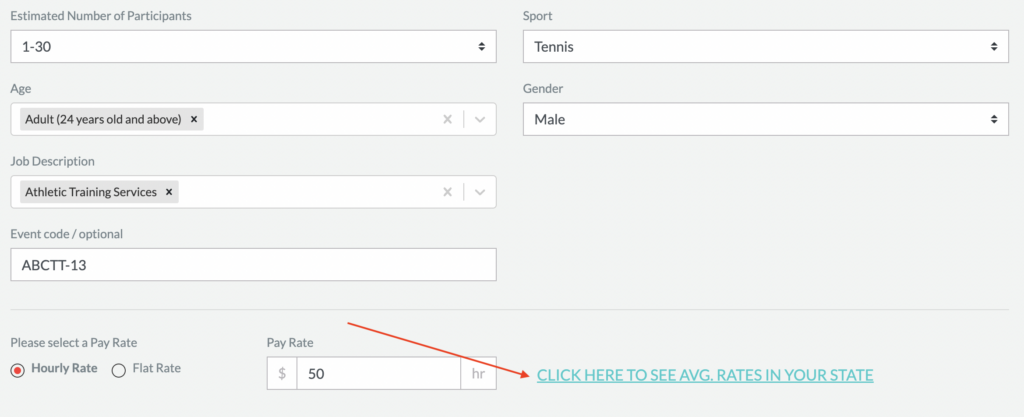Screen dimensions: 1024x417
Task: Open average rates in your state link
Action: pyautogui.click(x=705, y=375)
